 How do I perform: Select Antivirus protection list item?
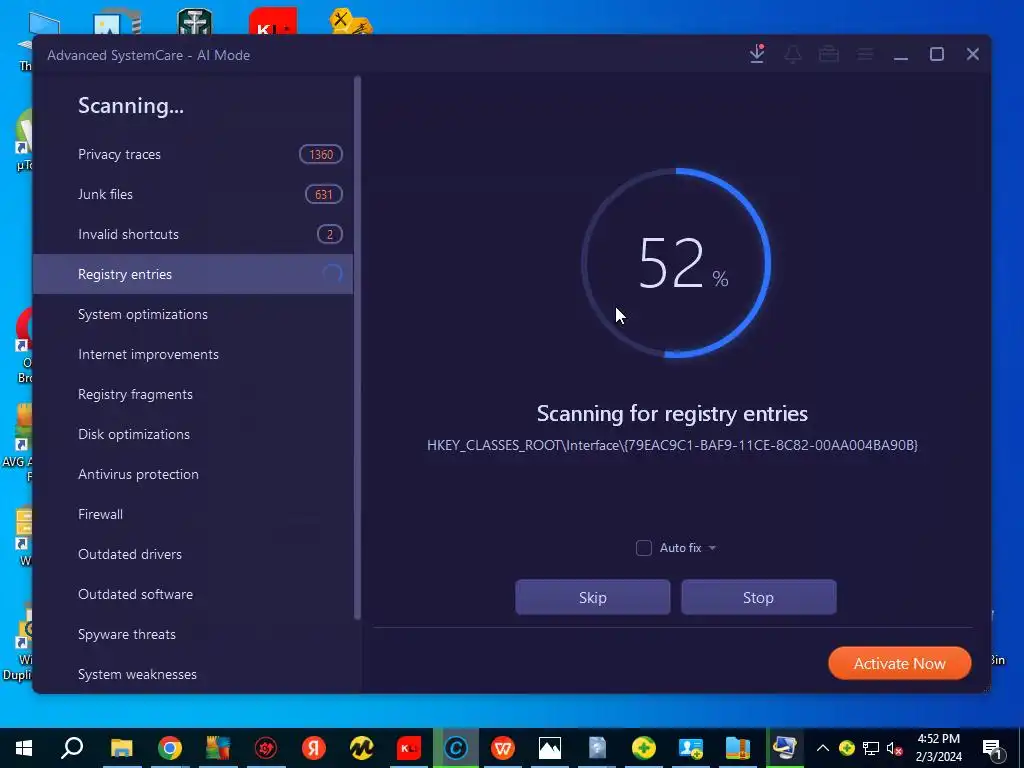point(193,474)
